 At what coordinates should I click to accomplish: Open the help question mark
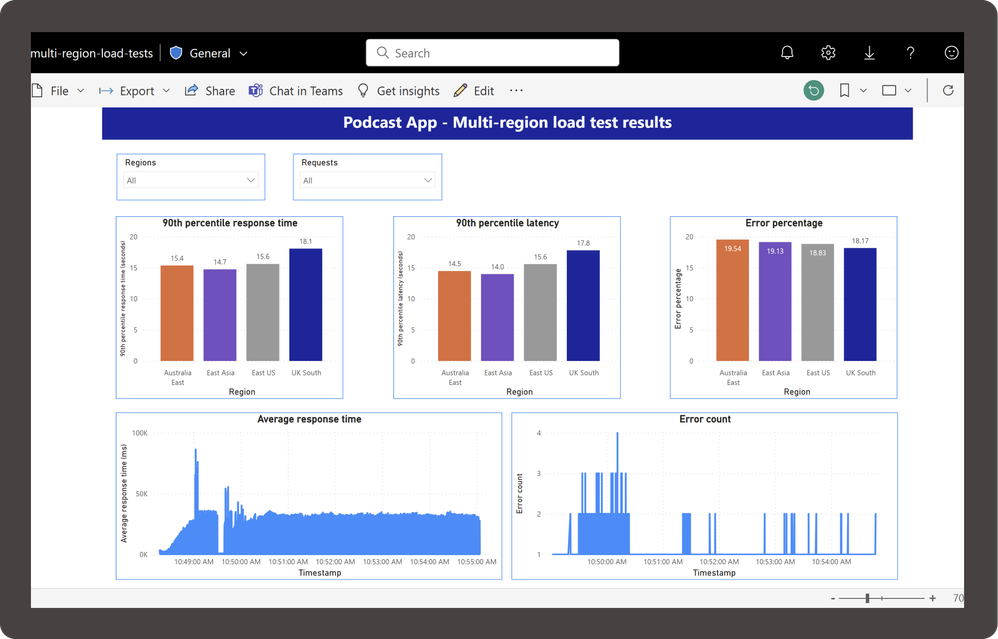pos(910,53)
